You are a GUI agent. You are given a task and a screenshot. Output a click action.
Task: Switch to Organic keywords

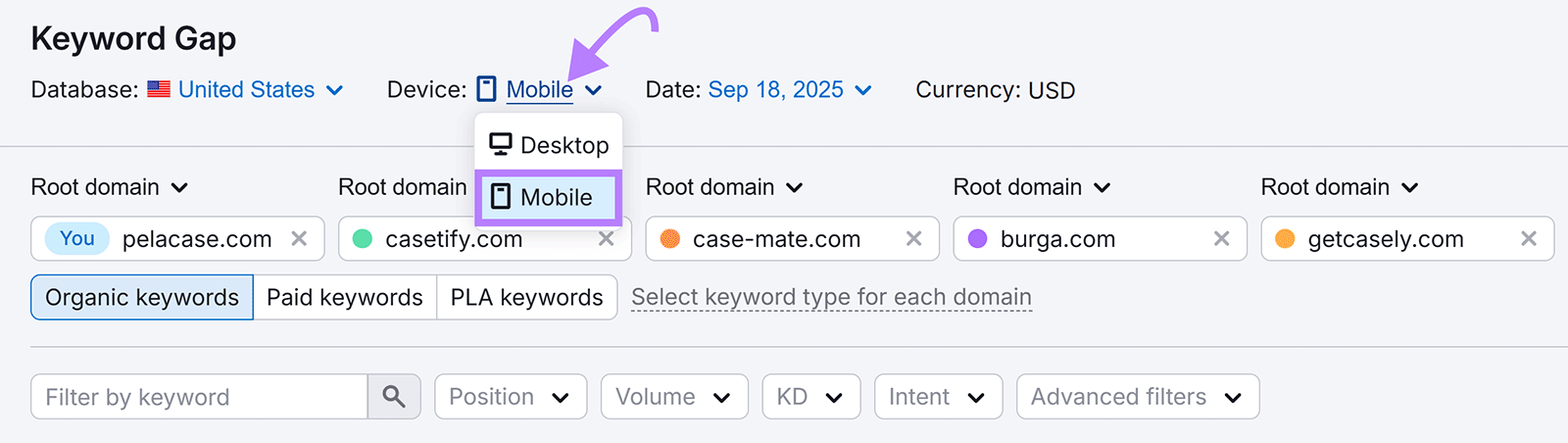point(142,298)
